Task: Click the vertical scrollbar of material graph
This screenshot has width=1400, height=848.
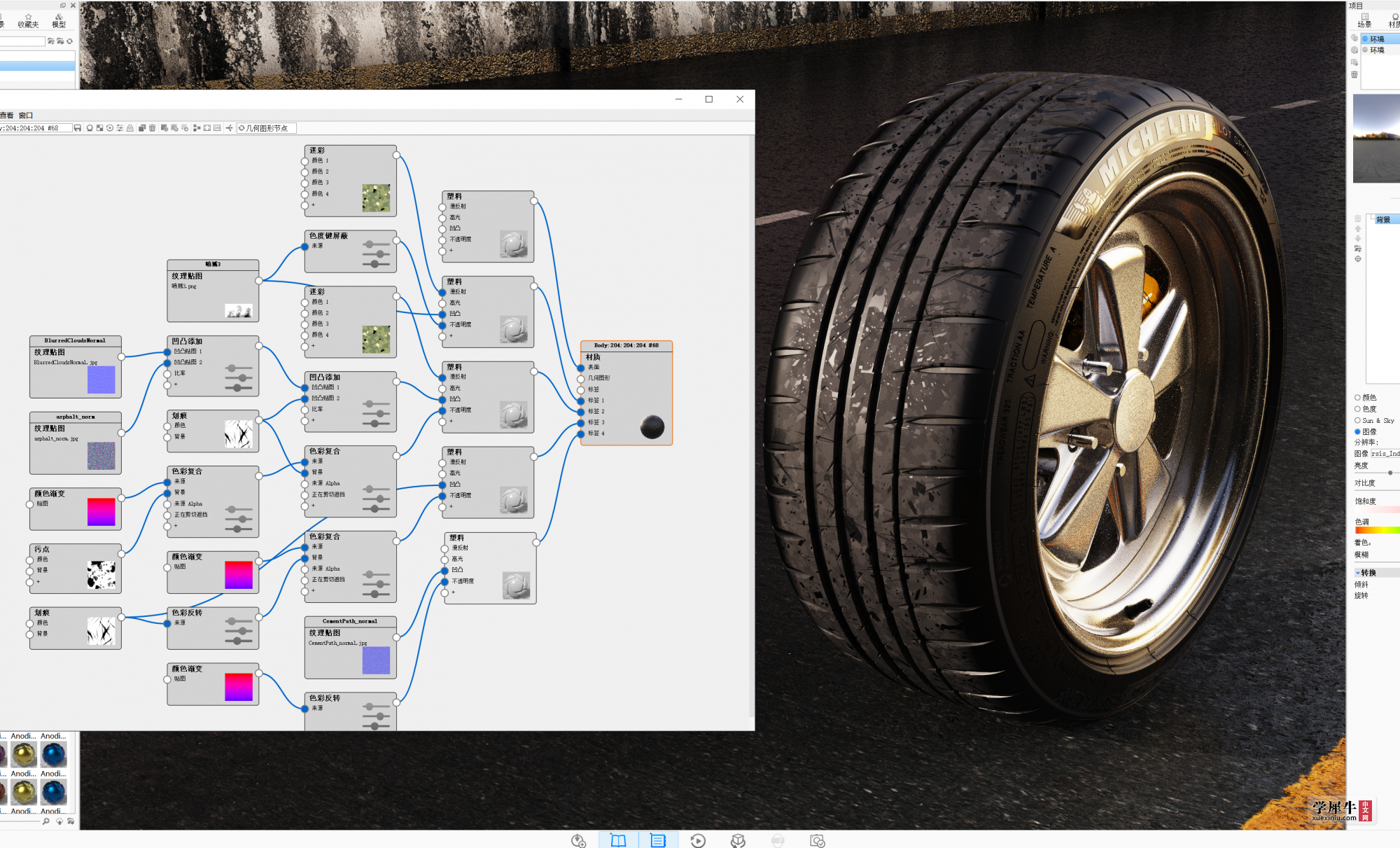Action: click(x=752, y=427)
